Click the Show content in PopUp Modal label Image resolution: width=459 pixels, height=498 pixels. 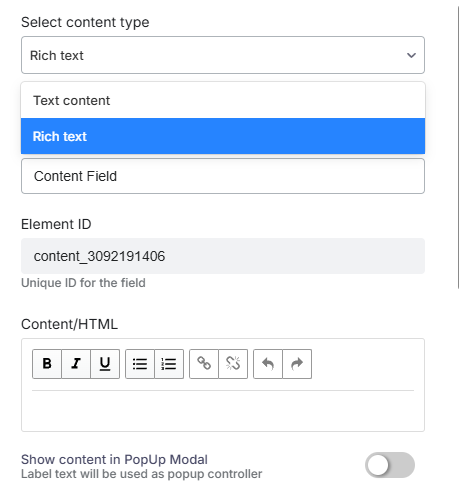click(x=114, y=459)
